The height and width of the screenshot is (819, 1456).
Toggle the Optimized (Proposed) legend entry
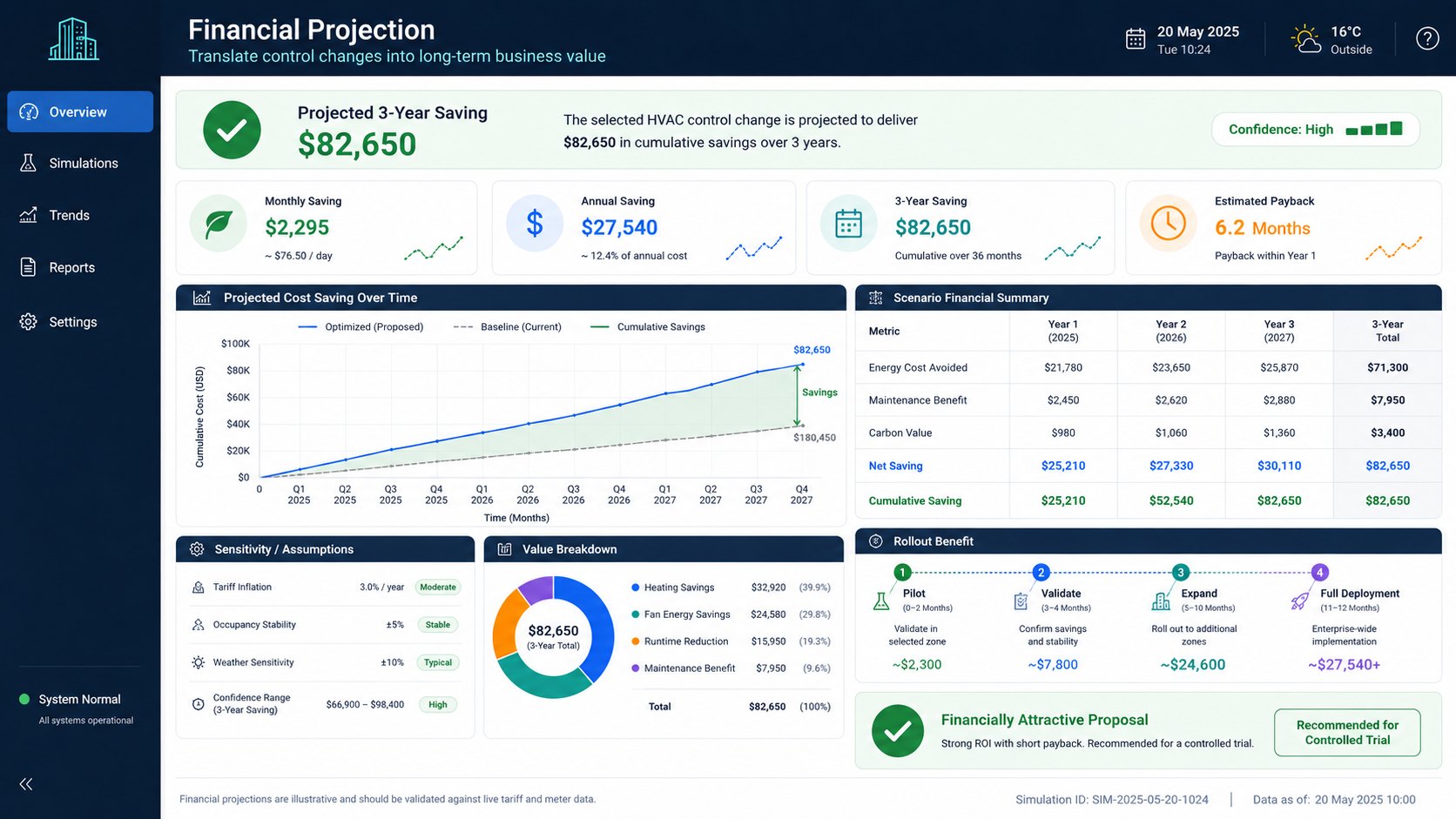click(x=361, y=327)
